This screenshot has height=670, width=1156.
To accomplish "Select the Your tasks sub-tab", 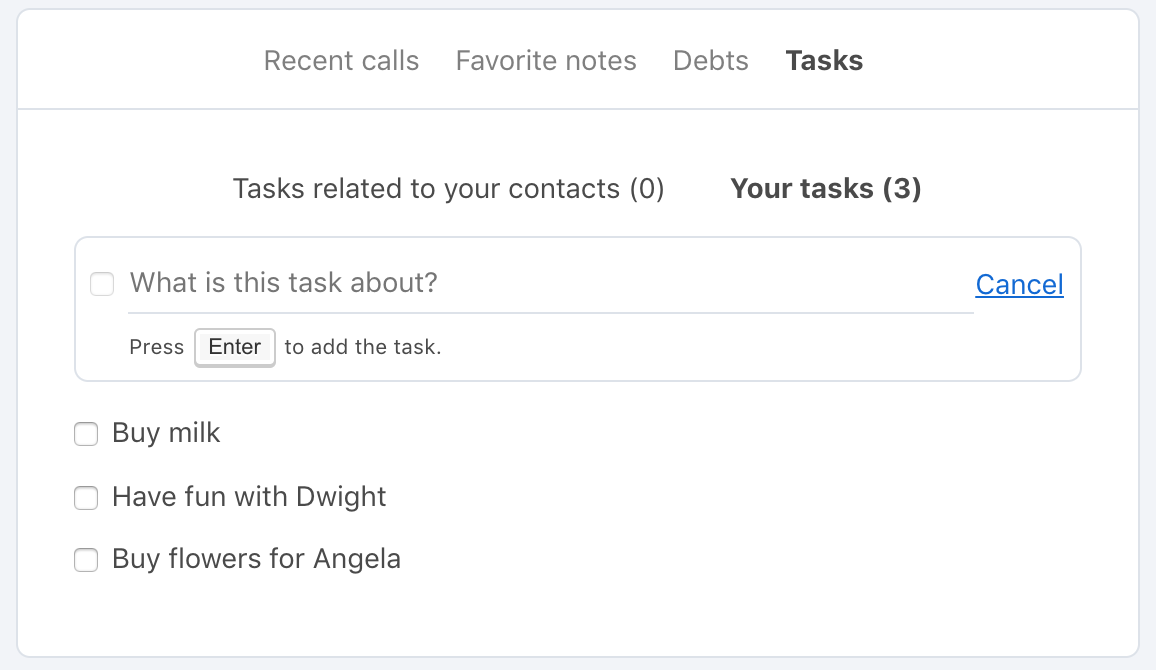I will 826,189.
